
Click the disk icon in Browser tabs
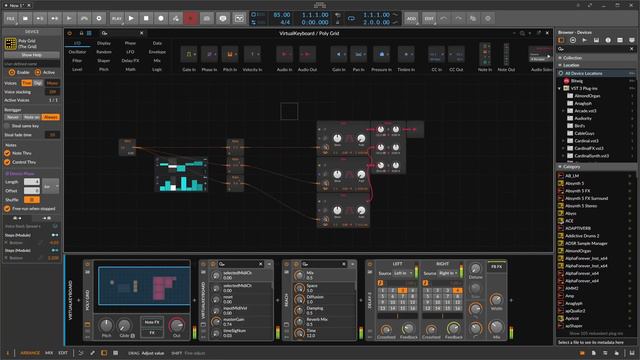pos(596,40)
